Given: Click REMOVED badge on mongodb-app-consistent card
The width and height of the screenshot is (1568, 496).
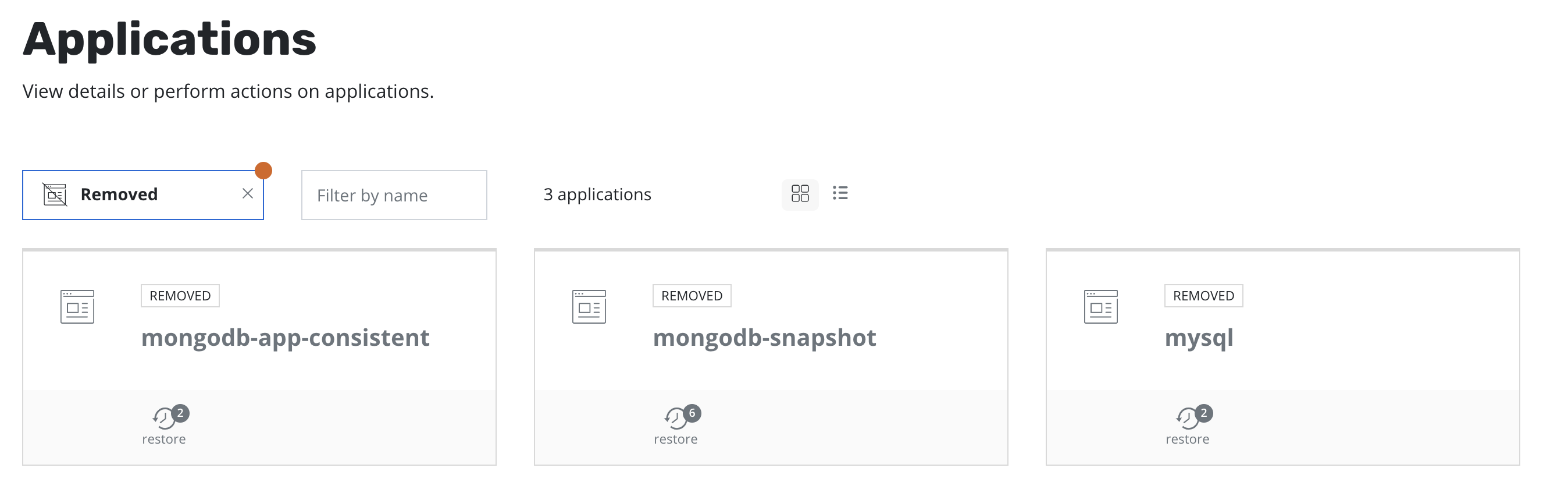Looking at the screenshot, I should coord(180,296).
